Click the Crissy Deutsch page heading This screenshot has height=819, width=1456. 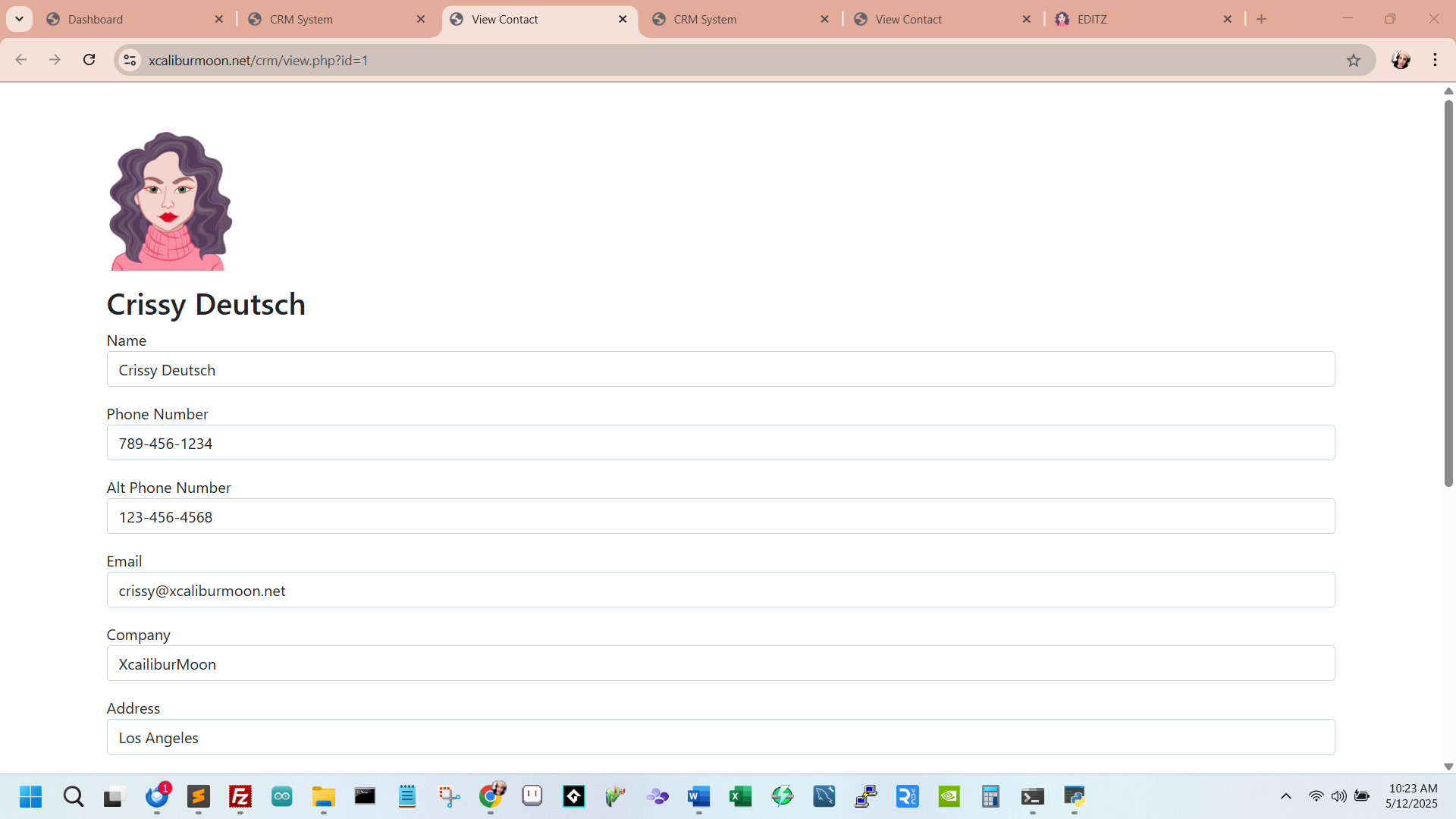click(x=206, y=305)
